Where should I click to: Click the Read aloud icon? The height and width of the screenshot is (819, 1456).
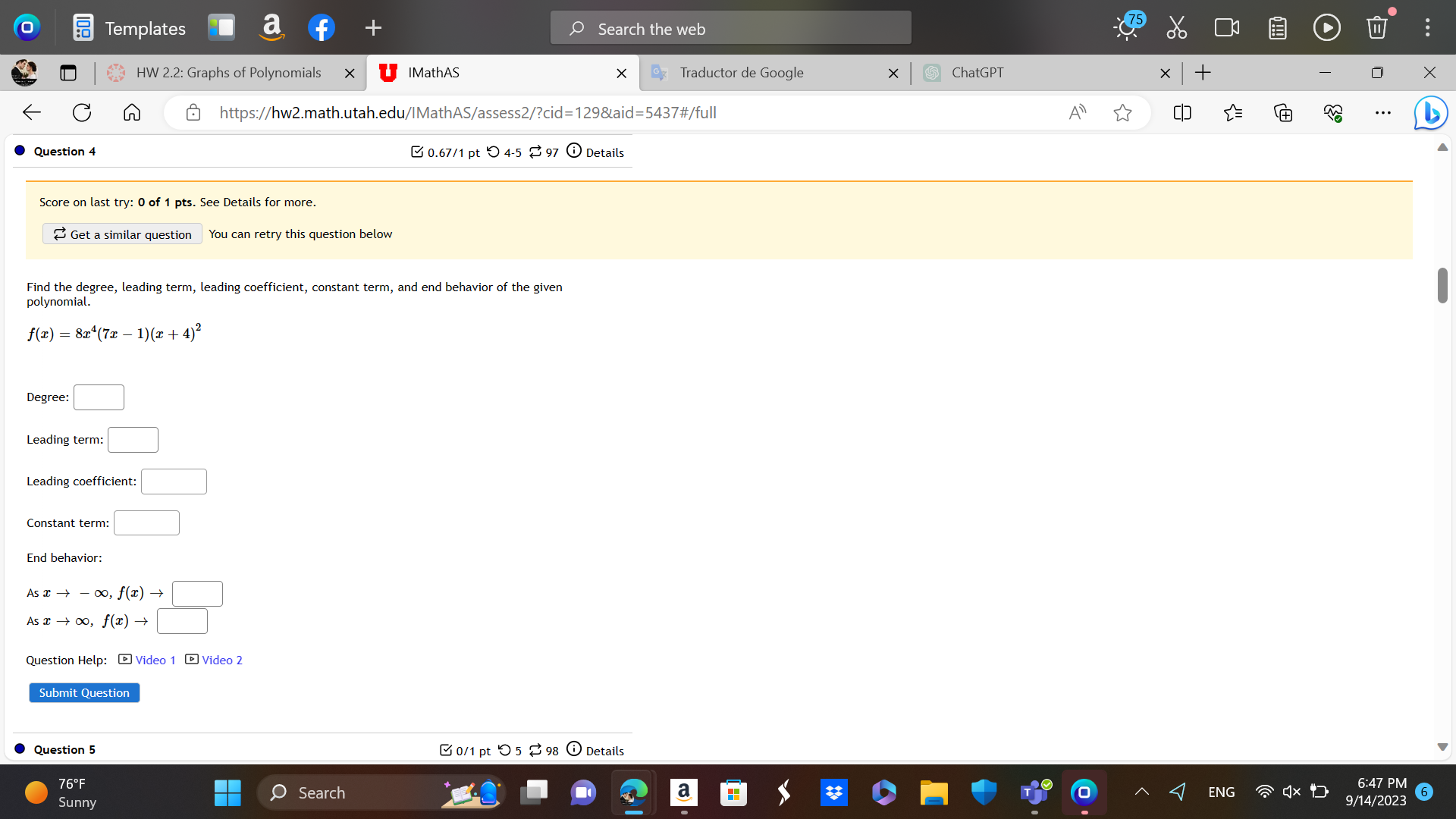[x=1077, y=113]
